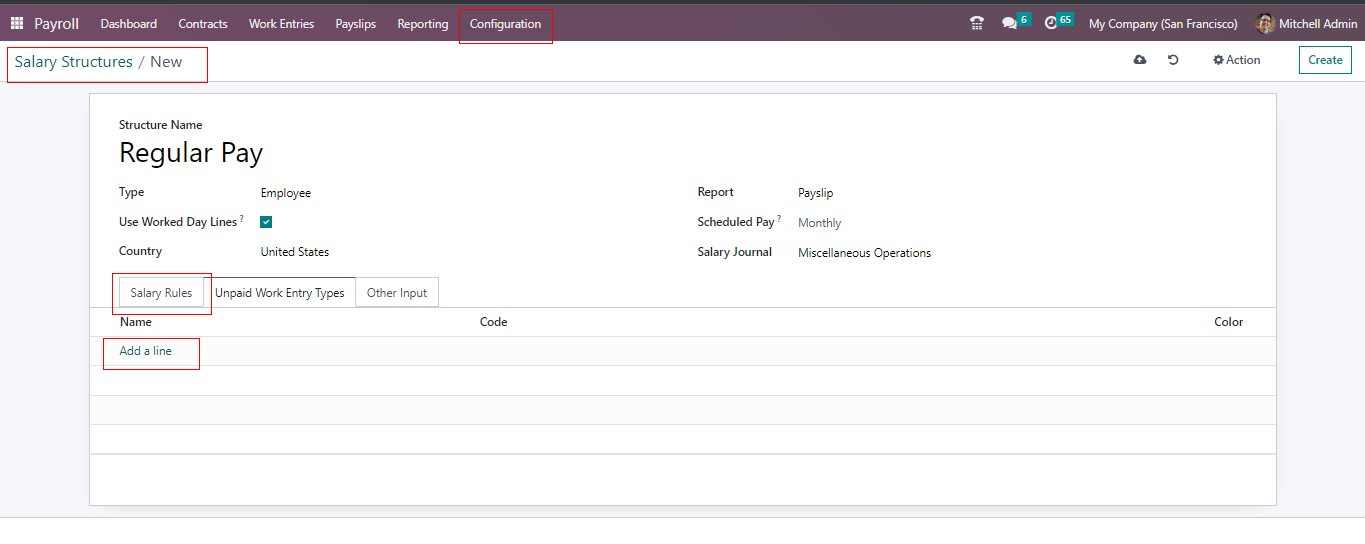Click the Payroll app title
1365x544 pixels.
click(x=57, y=23)
